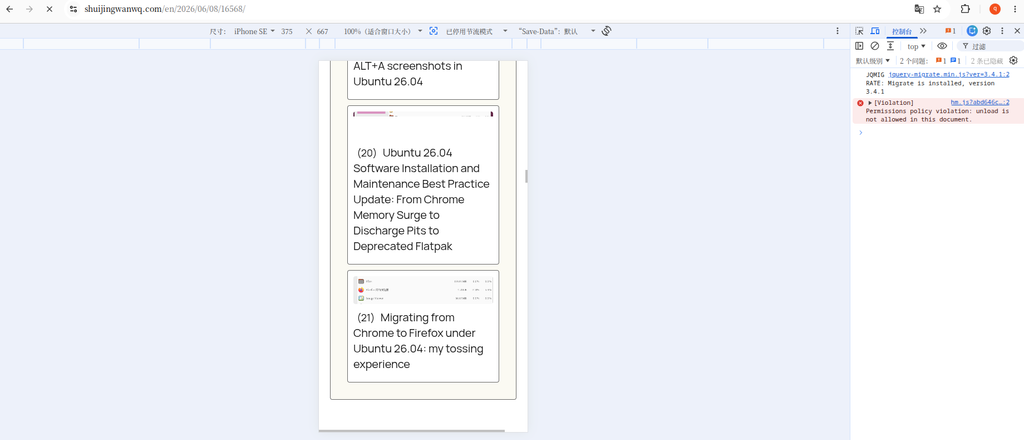Click the blue AI assistance icon

[972, 31]
